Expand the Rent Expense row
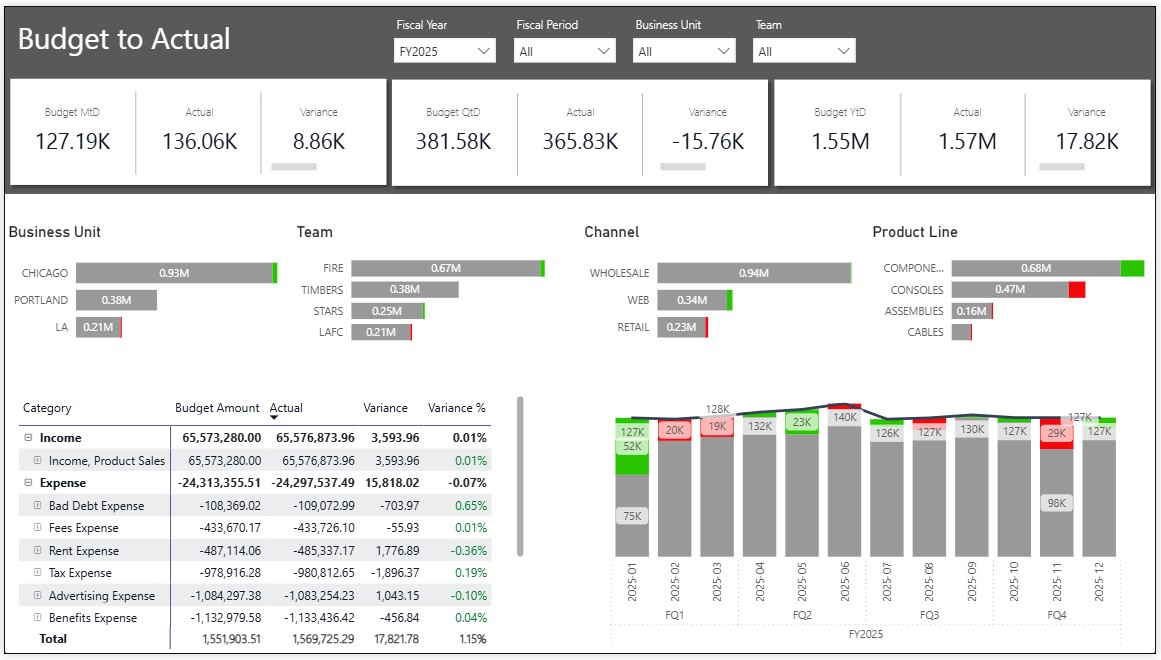Screen dimensions: 1161x660 [37, 550]
